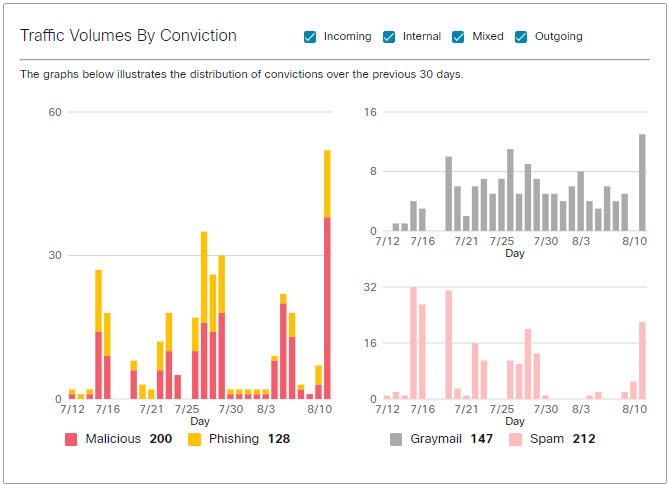Click the 7/21 axis label in Spam chart
The width and height of the screenshot is (669, 485).
pos(466,409)
